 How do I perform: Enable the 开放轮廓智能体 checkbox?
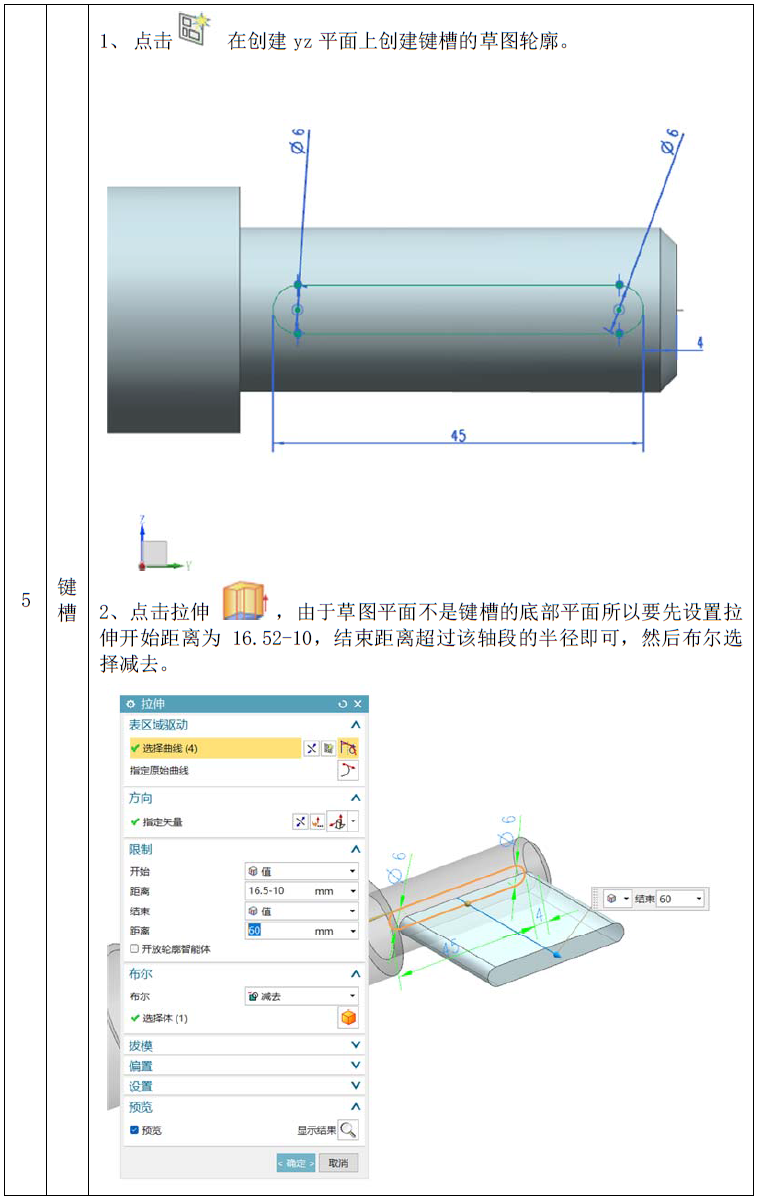pyautogui.click(x=135, y=949)
